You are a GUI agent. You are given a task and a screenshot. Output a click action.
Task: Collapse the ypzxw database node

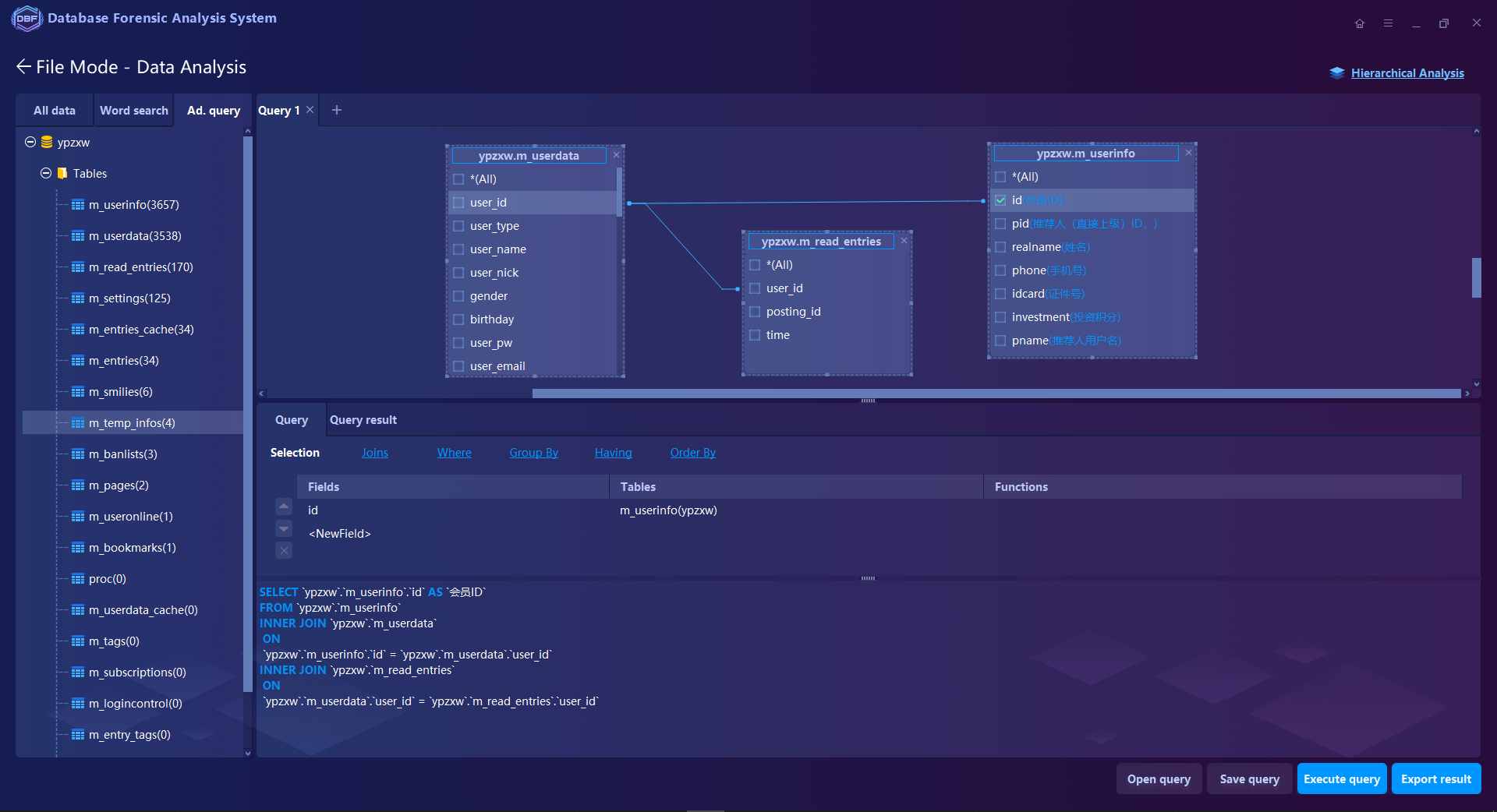click(x=30, y=142)
